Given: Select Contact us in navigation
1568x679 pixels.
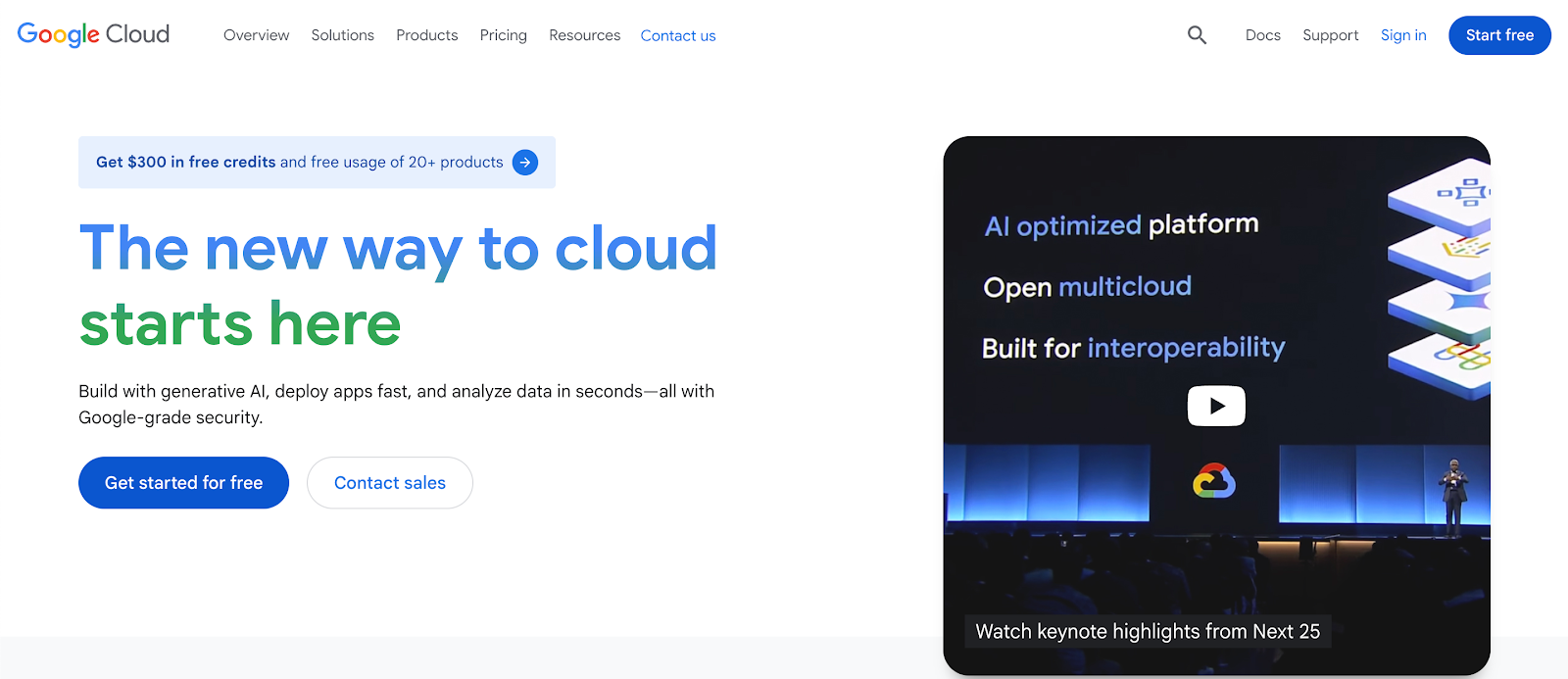Looking at the screenshot, I should [x=678, y=35].
